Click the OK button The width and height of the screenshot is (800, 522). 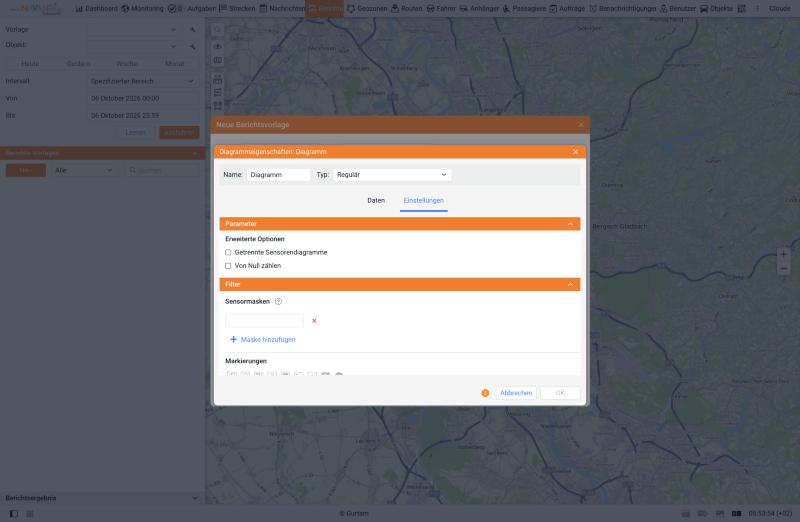560,393
